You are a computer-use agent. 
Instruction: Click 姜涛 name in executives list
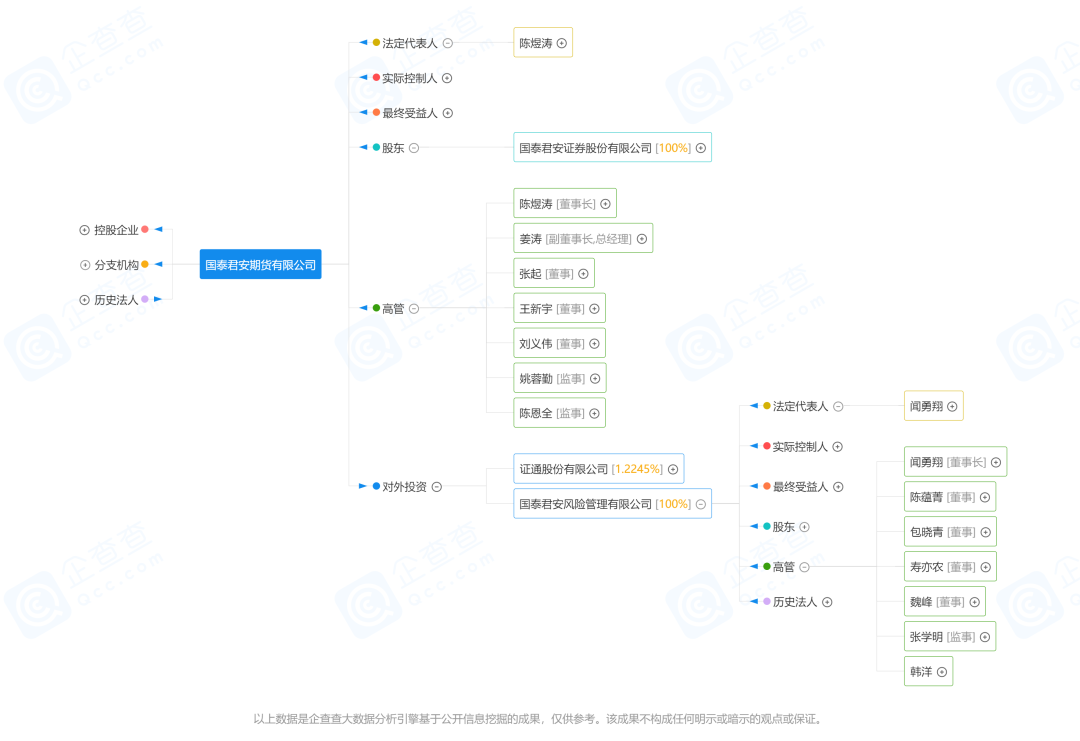point(530,239)
